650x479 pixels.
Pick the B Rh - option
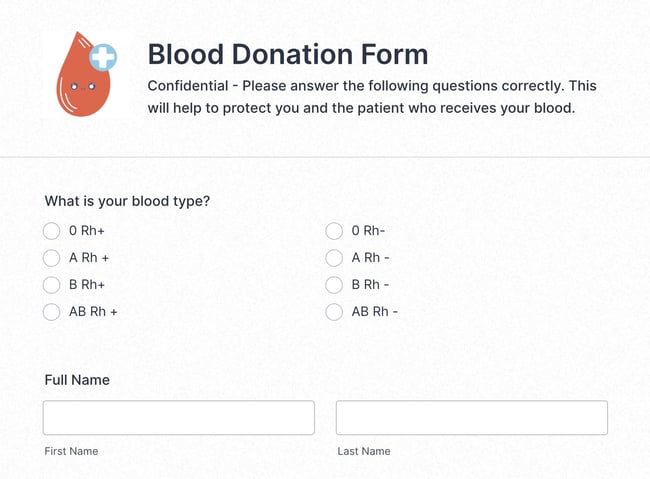(x=335, y=285)
